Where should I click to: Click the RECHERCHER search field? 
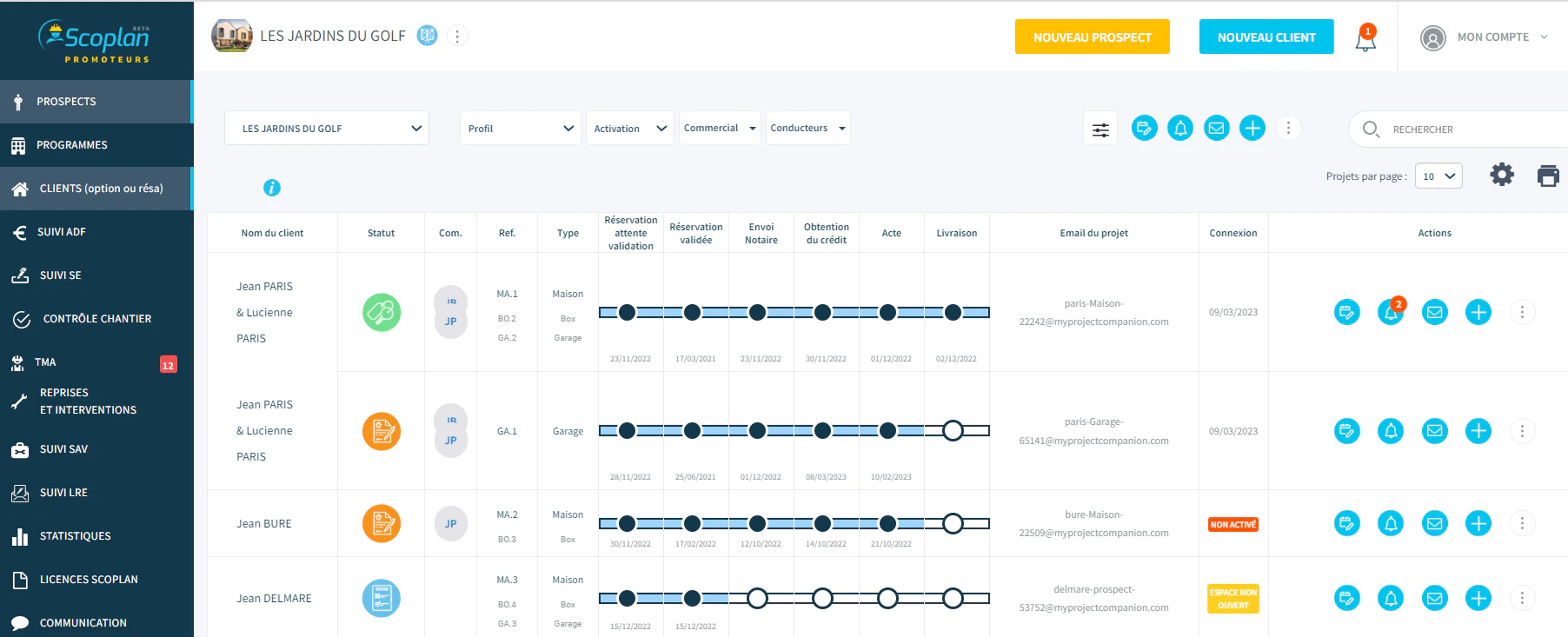(1469, 129)
